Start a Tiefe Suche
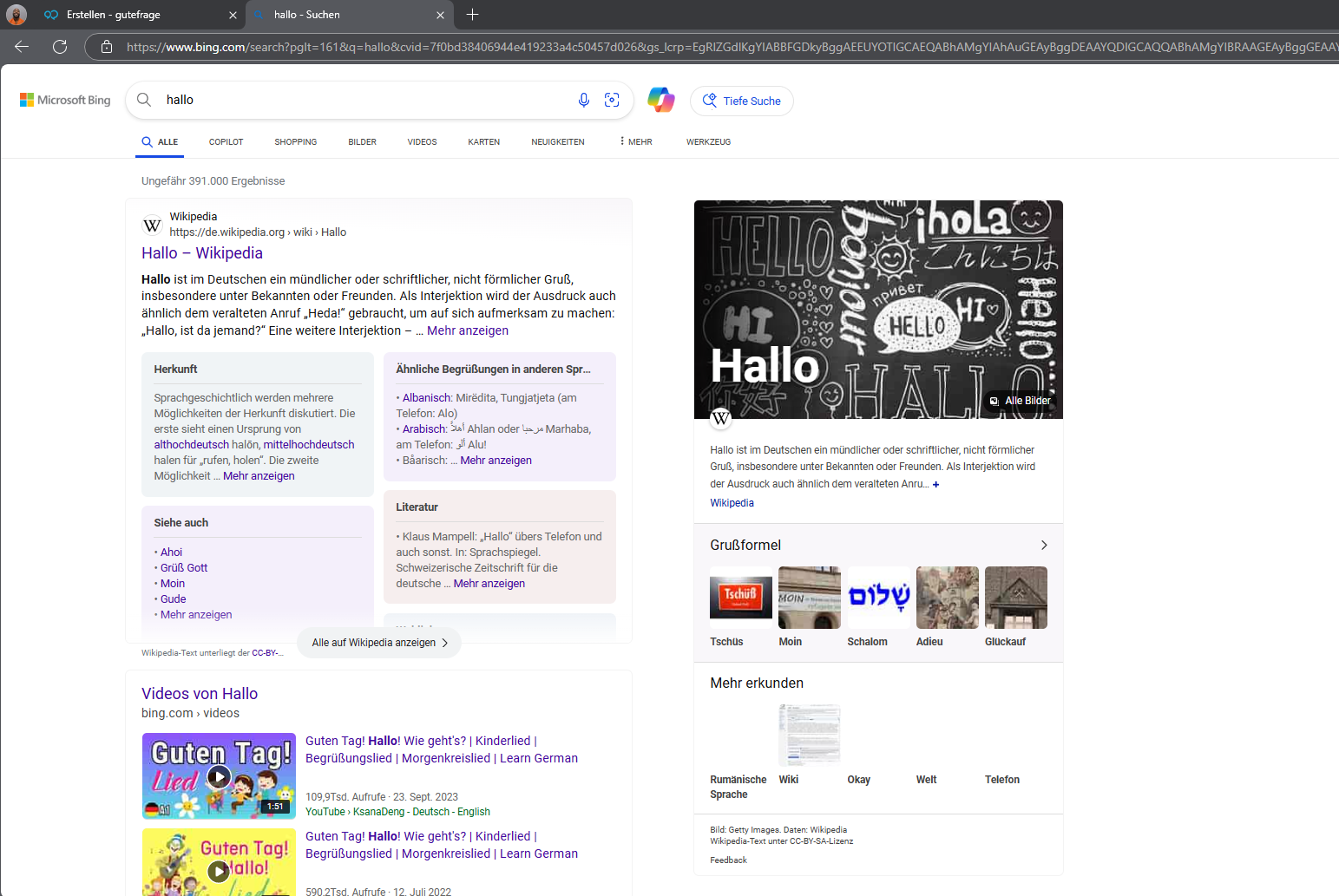 [742, 101]
